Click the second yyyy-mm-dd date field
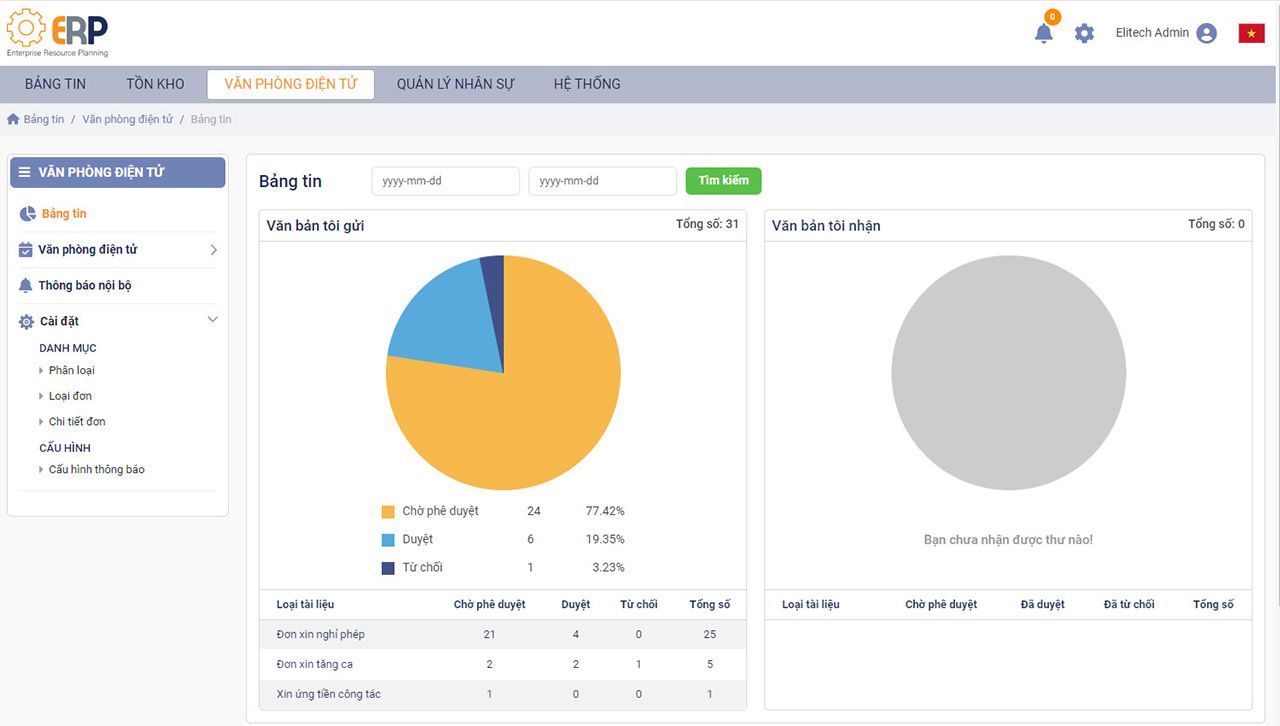 602,181
